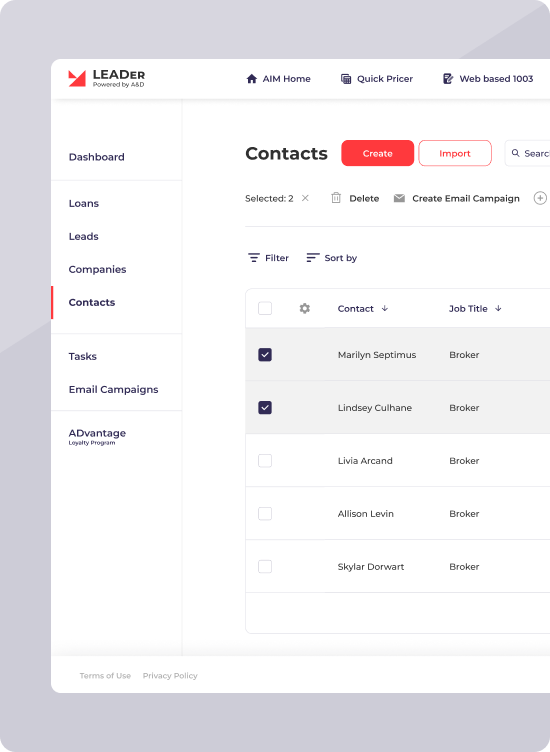Click the AIM Home link

click(x=279, y=79)
